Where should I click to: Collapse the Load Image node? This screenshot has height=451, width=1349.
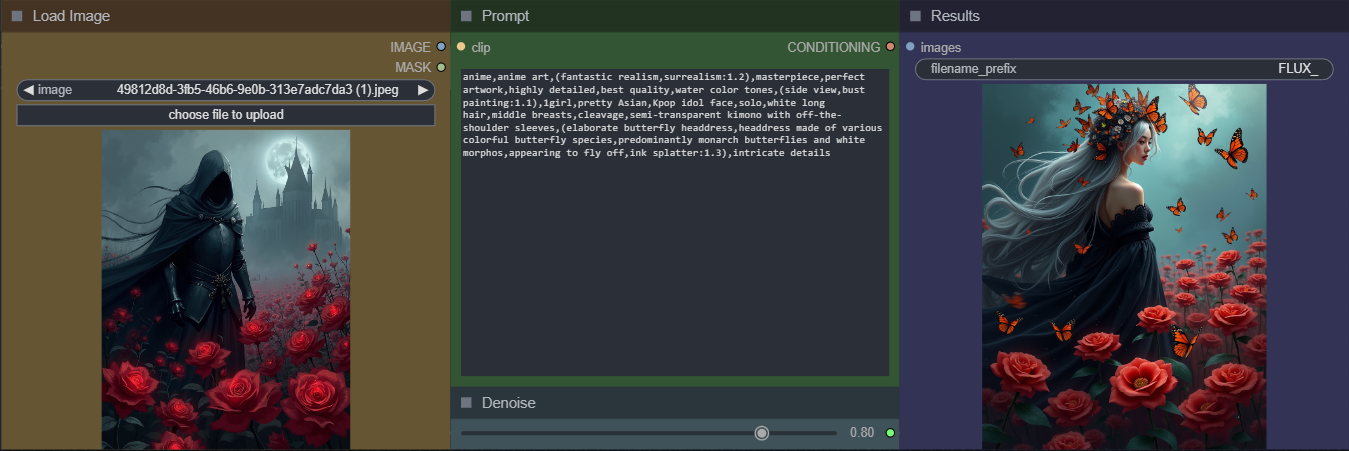(18, 16)
